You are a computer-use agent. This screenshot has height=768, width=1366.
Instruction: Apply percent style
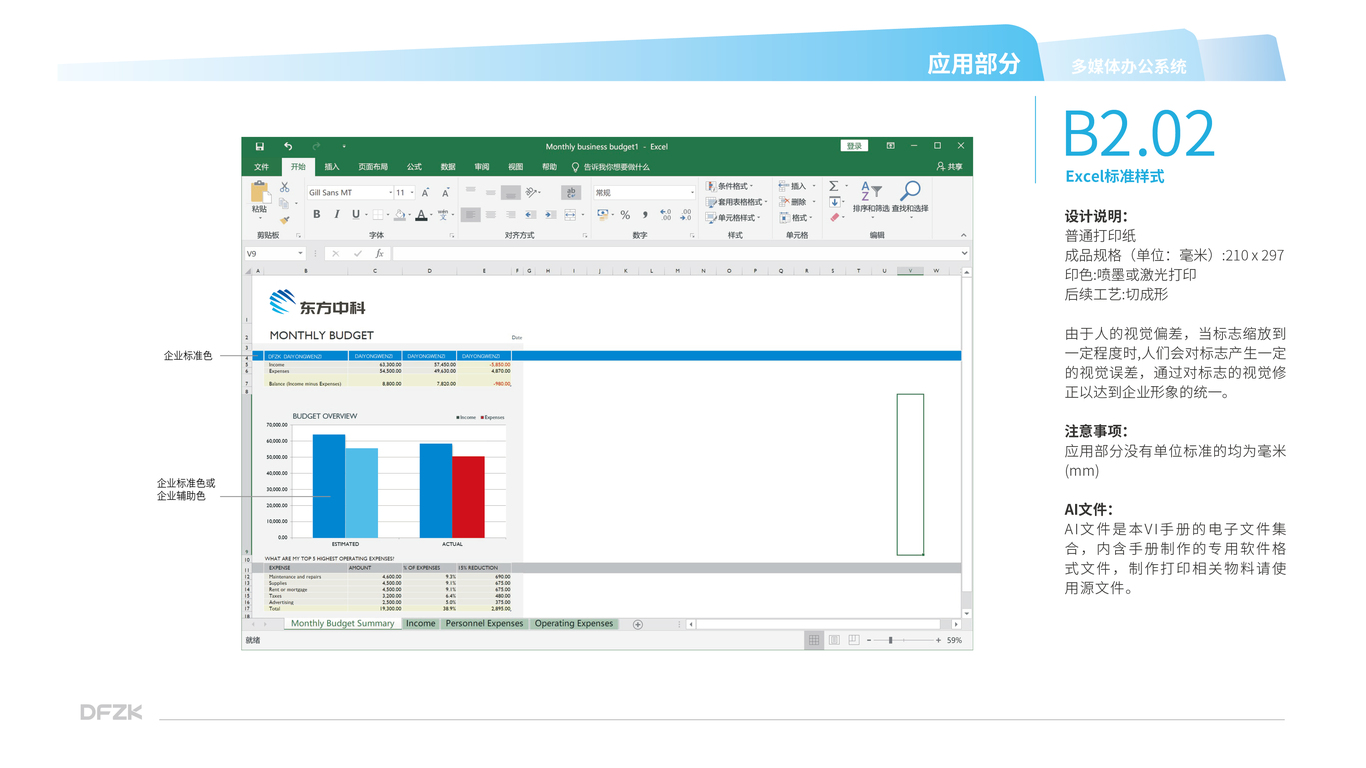click(625, 214)
